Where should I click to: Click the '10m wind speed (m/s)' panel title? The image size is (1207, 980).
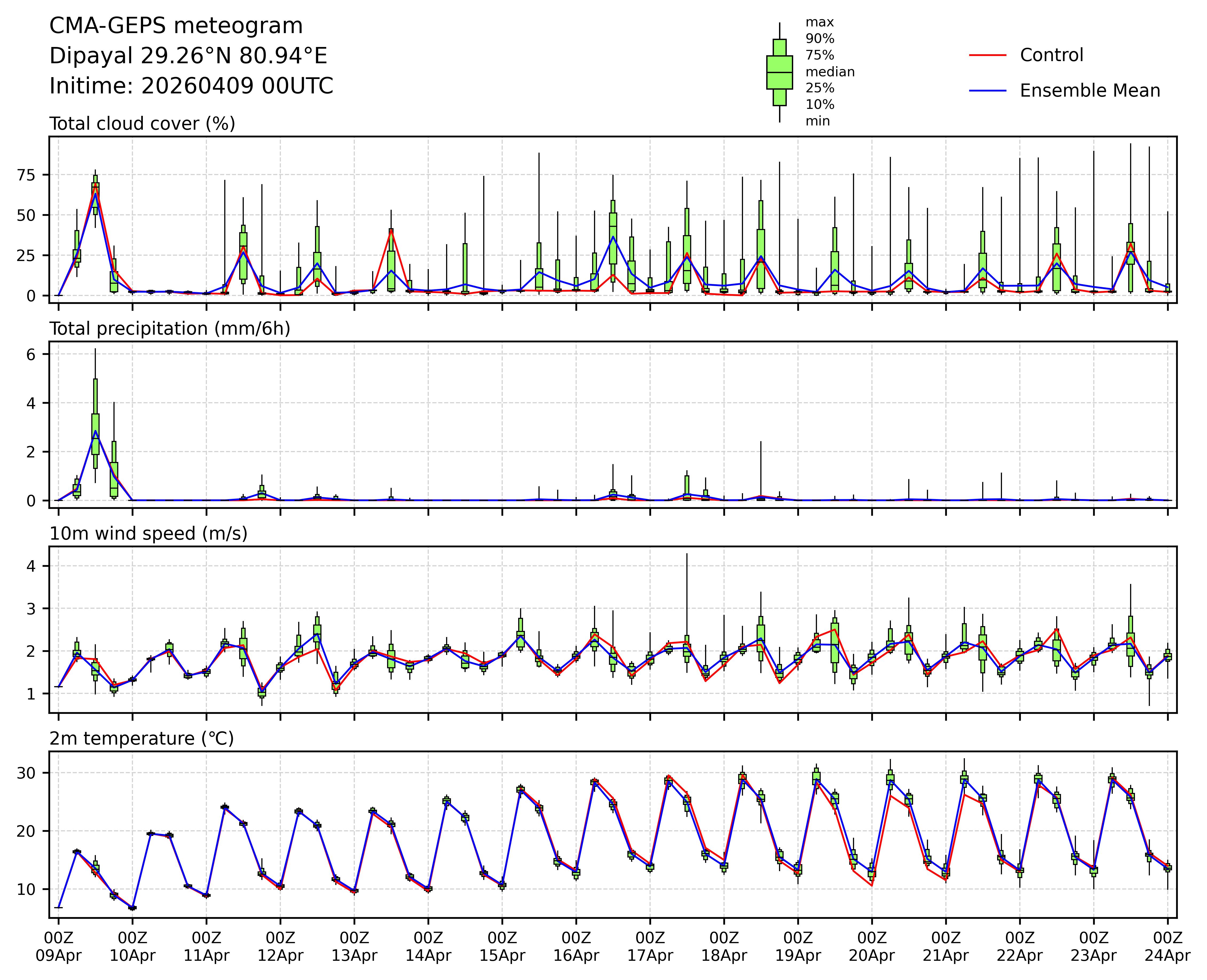[148, 534]
